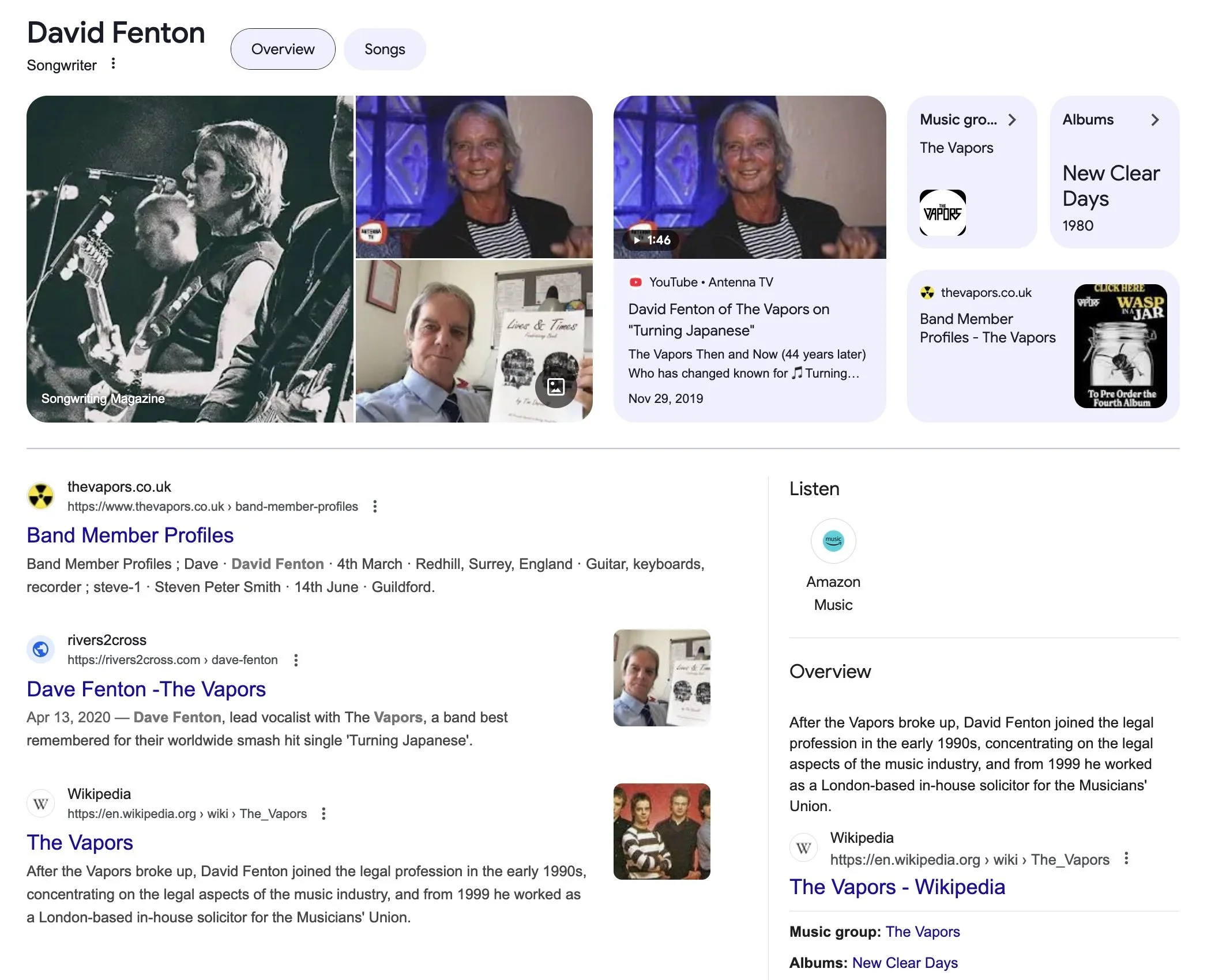The image size is (1211, 980).
Task: Open the Band Member Profiles result link
Action: [130, 536]
